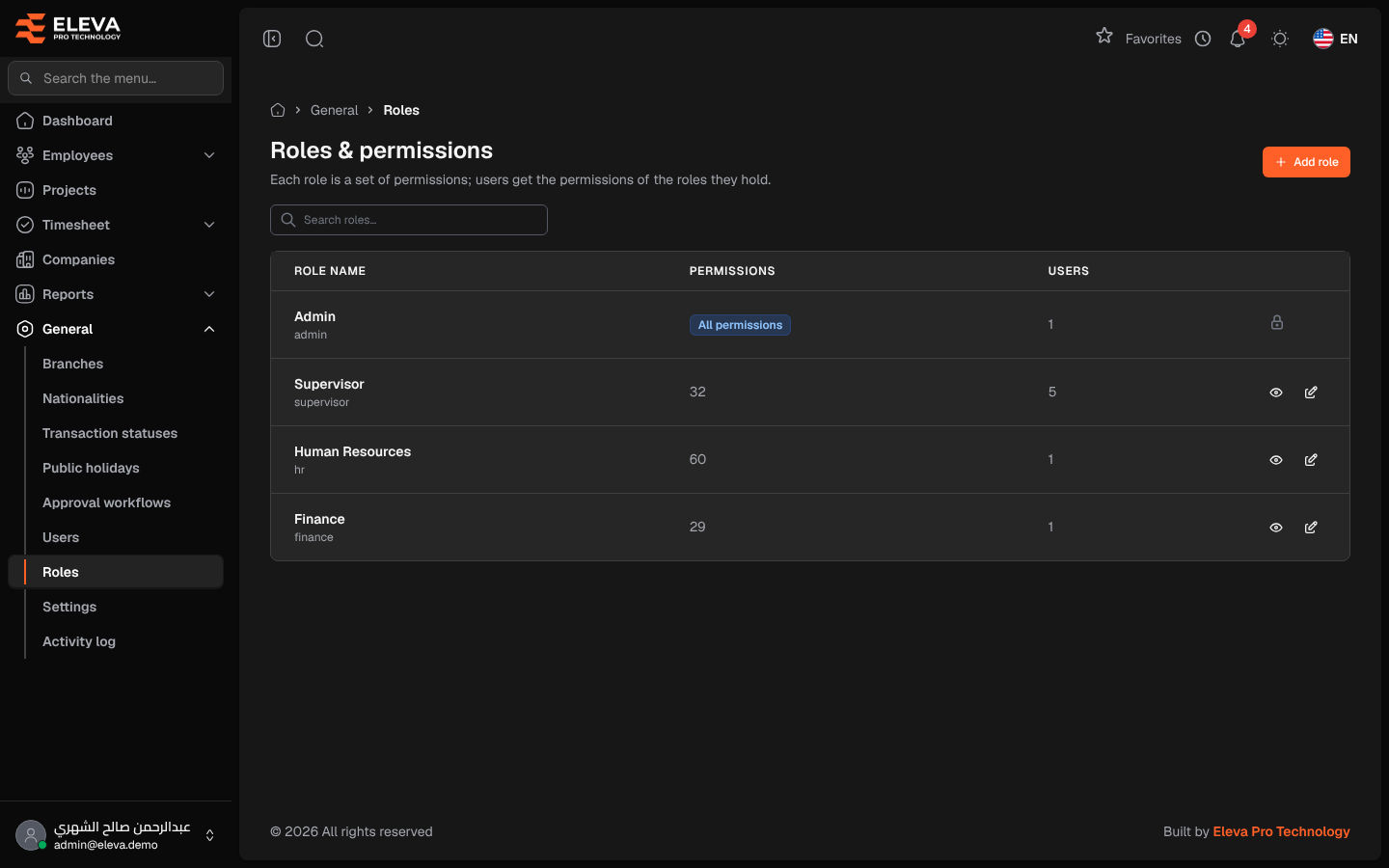Click the All permissions badge

(x=740, y=325)
